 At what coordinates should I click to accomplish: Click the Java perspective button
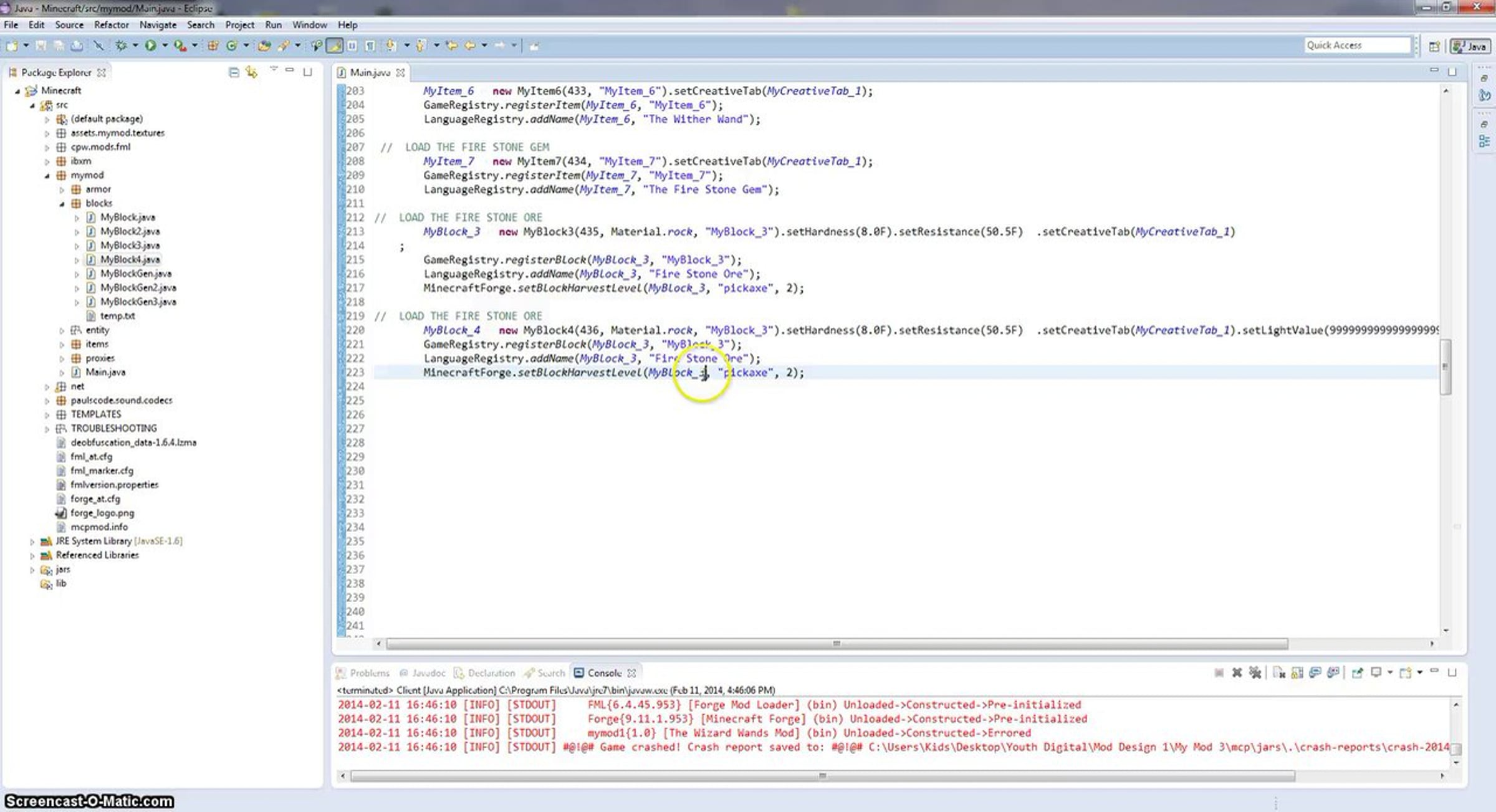click(1470, 46)
